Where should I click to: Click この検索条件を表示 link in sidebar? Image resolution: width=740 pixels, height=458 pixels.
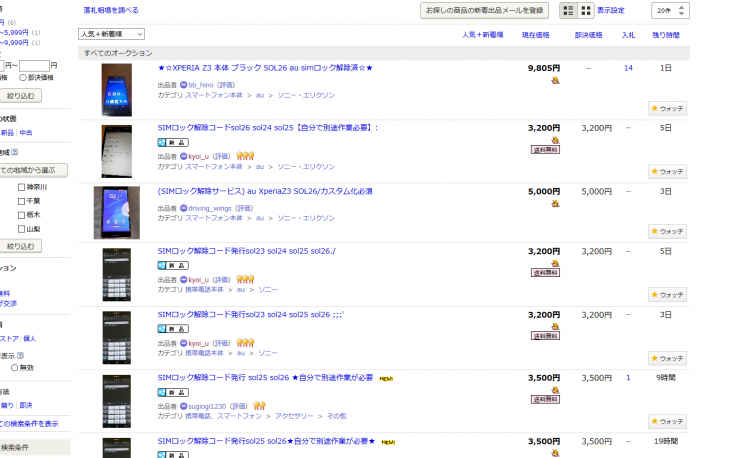point(29,424)
